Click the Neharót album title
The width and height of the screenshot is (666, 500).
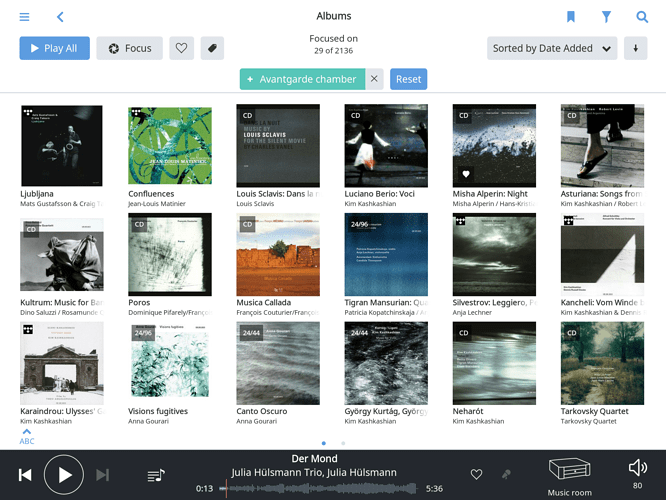coord(468,412)
